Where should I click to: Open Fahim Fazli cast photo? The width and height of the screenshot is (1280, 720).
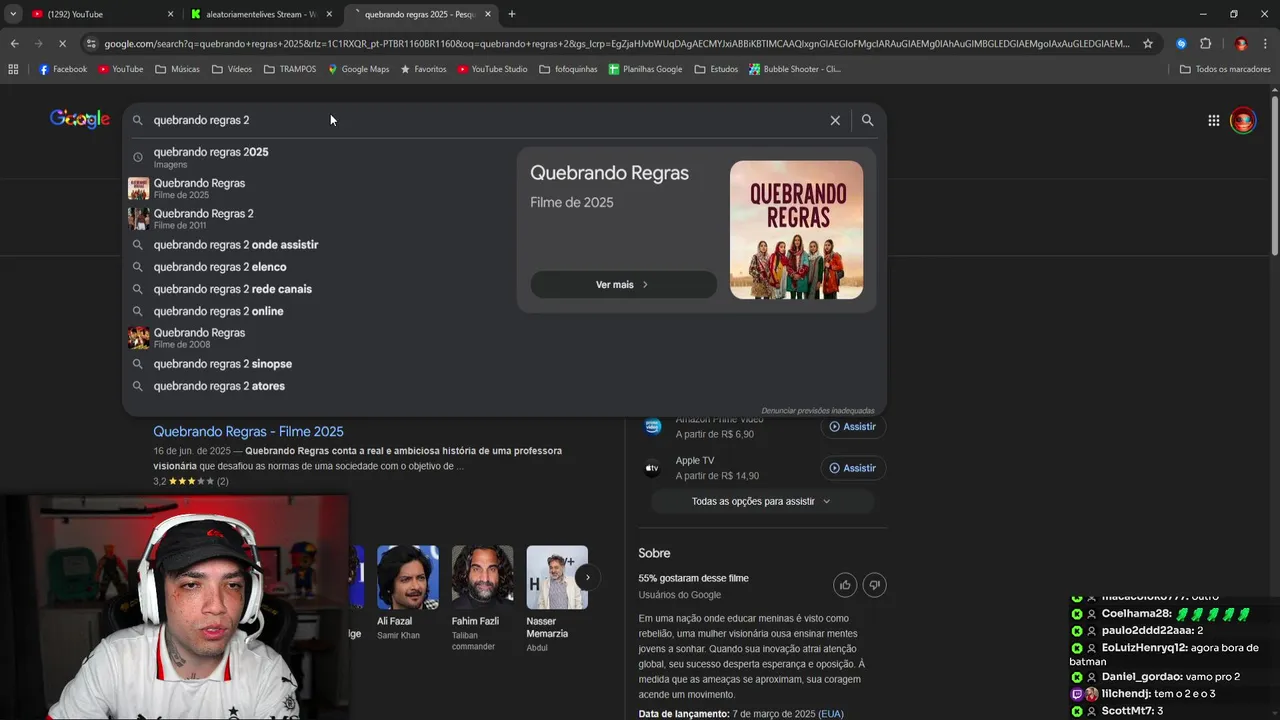click(482, 577)
